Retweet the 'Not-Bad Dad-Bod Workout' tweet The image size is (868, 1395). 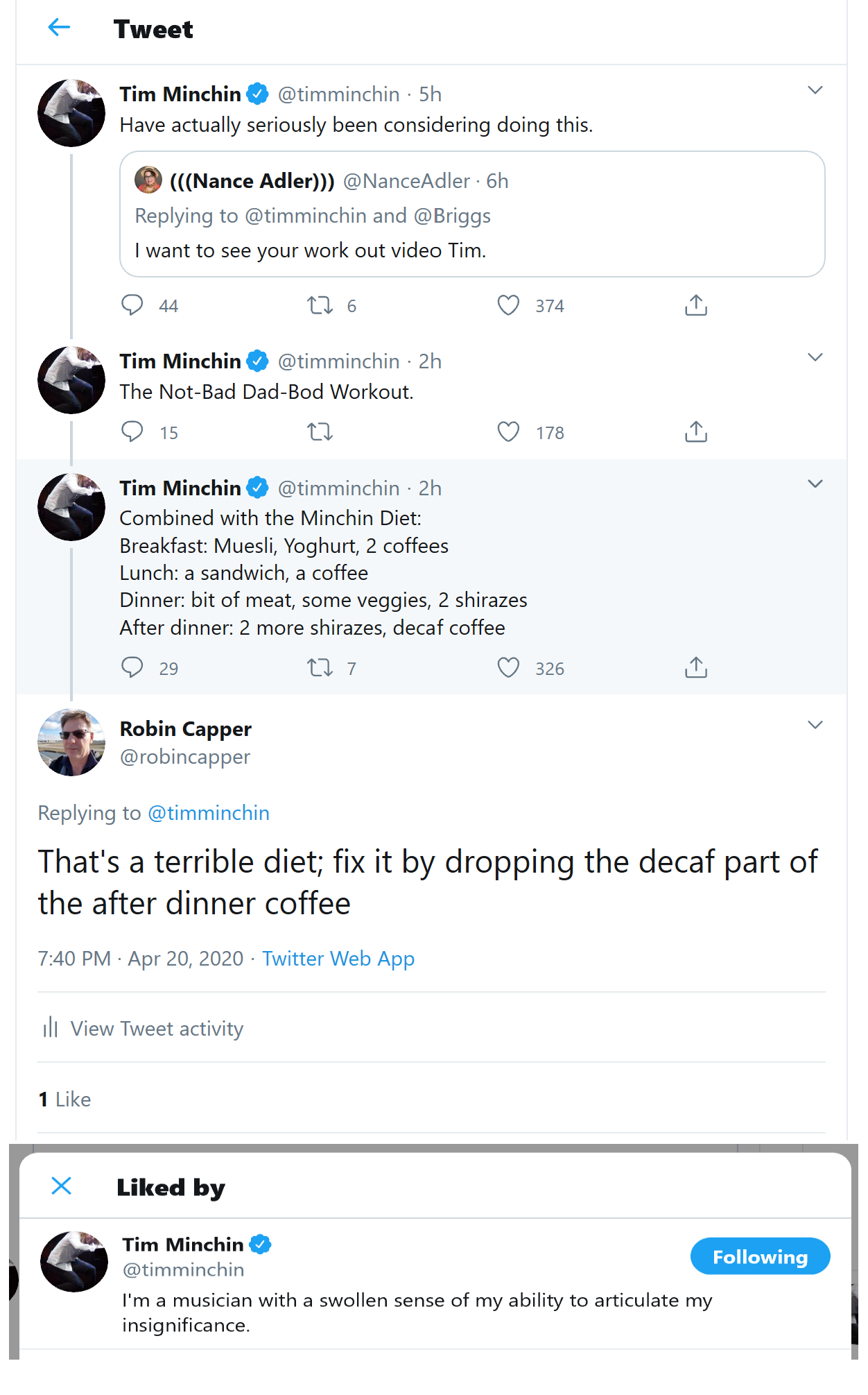tap(320, 432)
